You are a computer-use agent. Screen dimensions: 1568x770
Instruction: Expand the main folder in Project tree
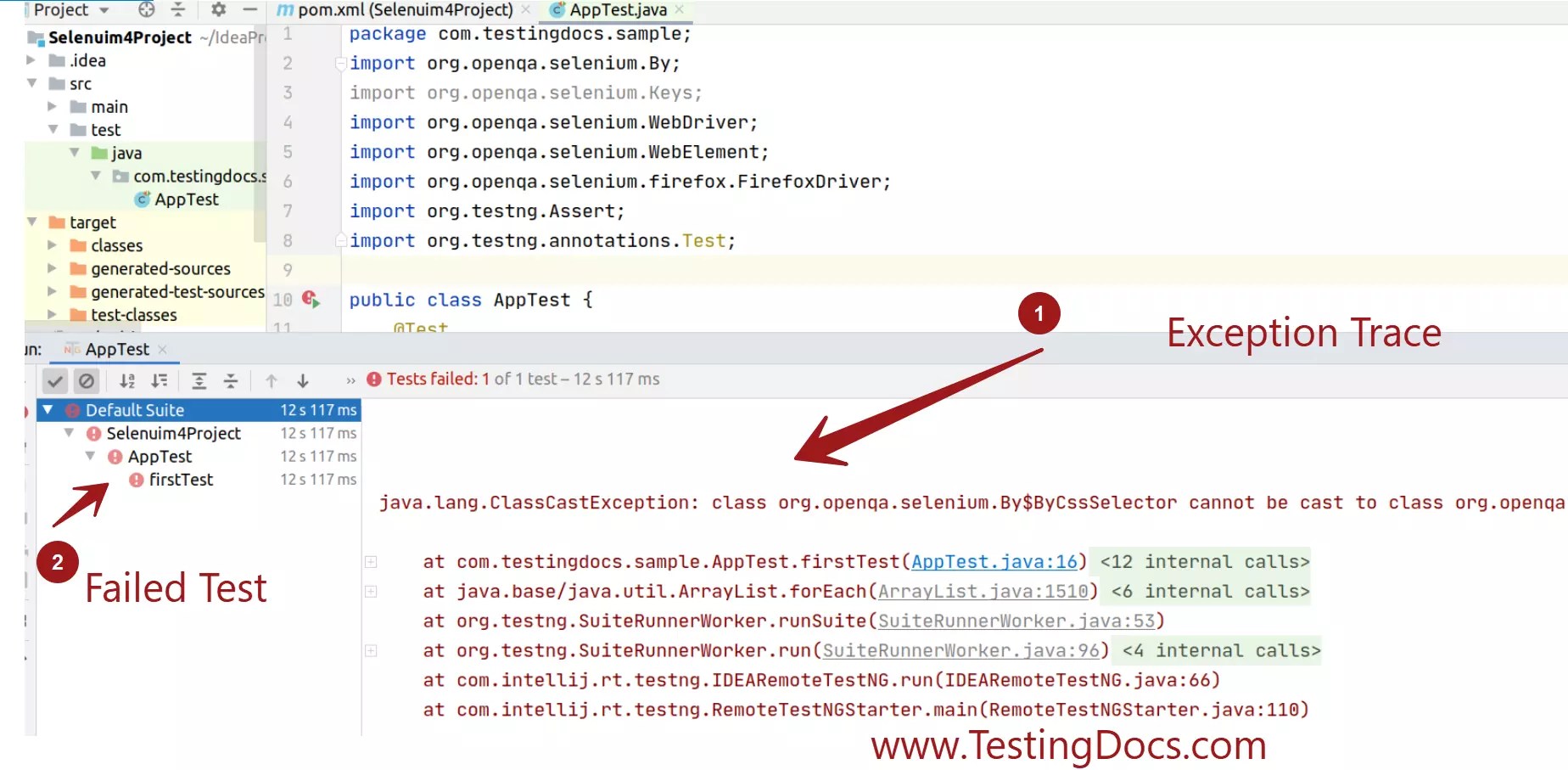(x=53, y=106)
